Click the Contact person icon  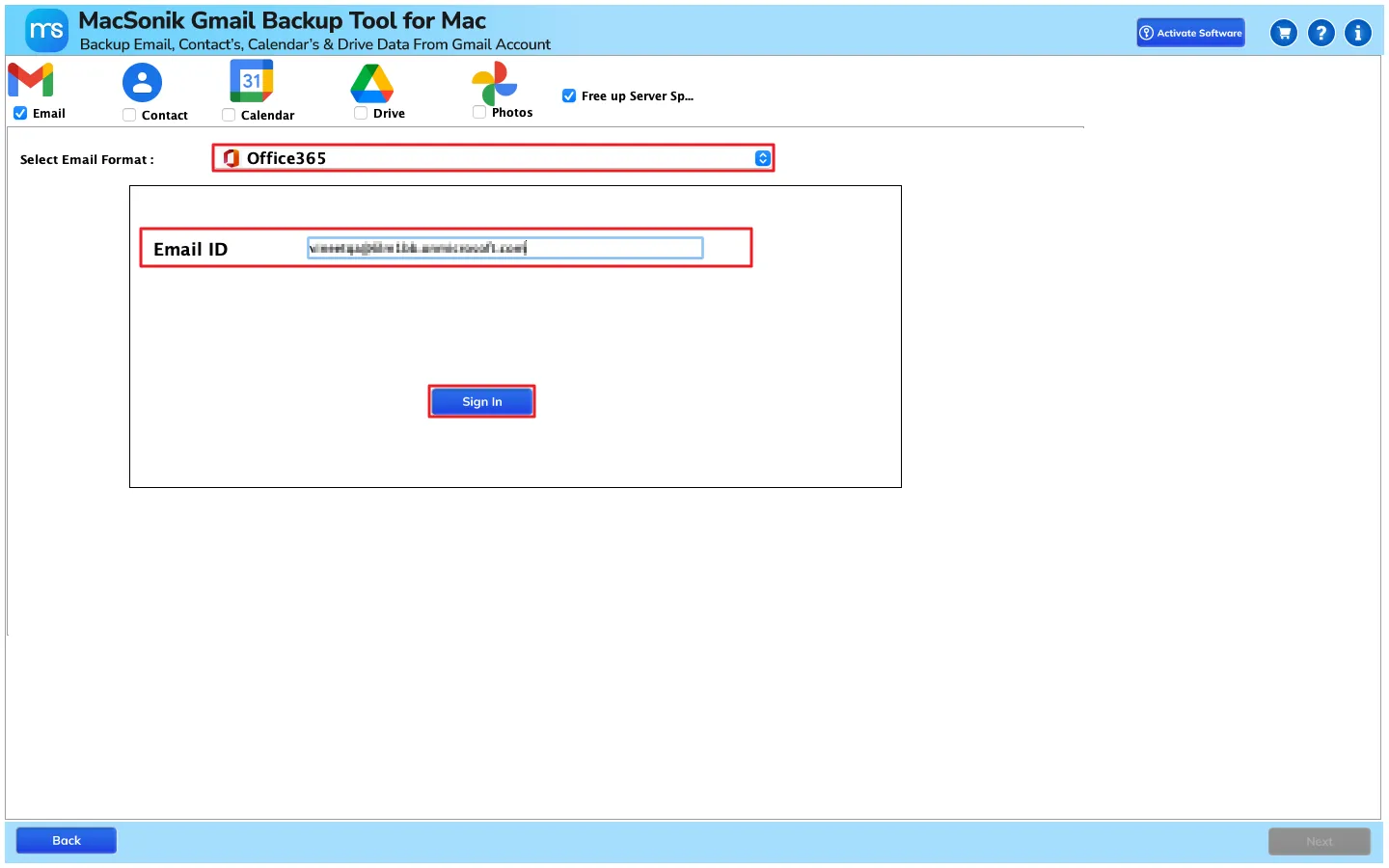click(142, 83)
